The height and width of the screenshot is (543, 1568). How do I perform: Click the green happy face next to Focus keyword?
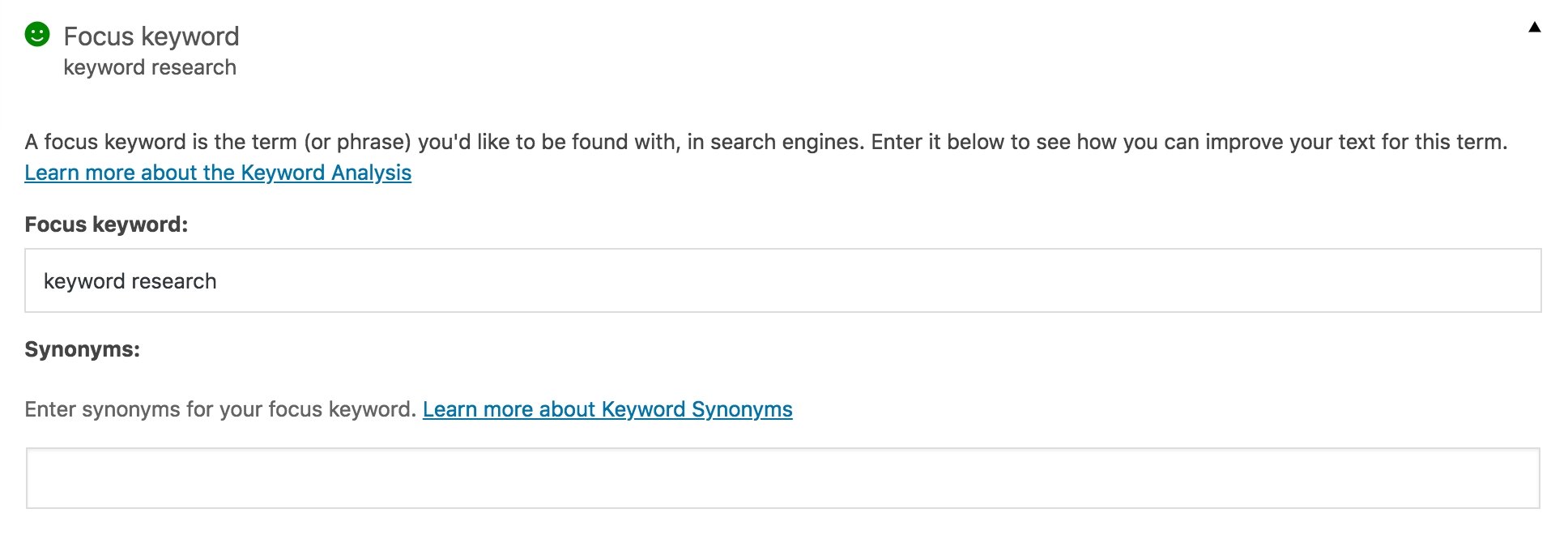[38, 36]
